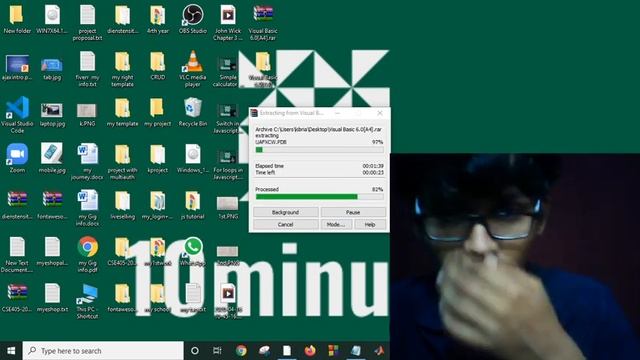Select the my project folder
The height and width of the screenshot is (360, 640).
(158, 112)
